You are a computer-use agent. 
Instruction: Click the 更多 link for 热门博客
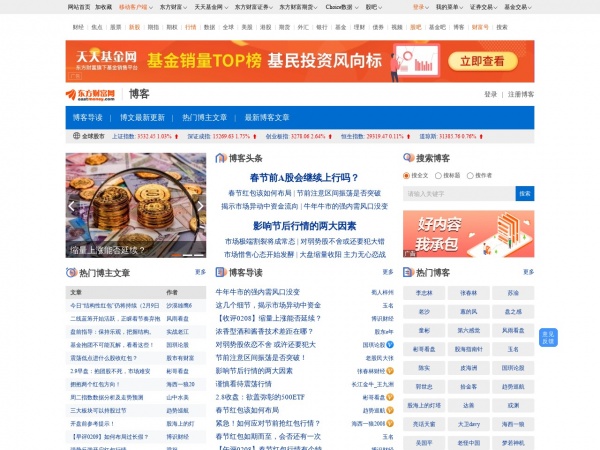tap(528, 272)
